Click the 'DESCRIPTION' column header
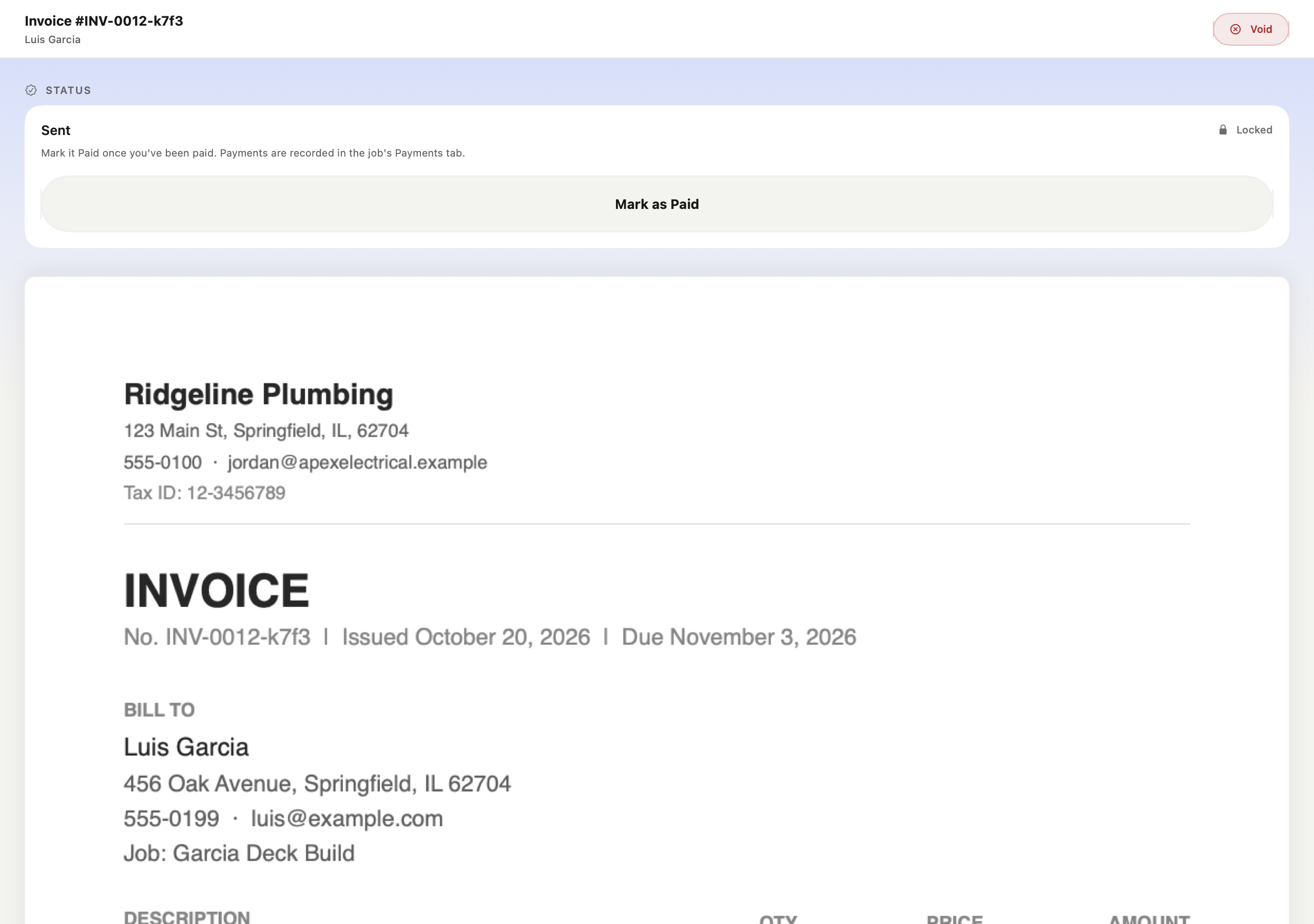The height and width of the screenshot is (924, 1314). 186,917
